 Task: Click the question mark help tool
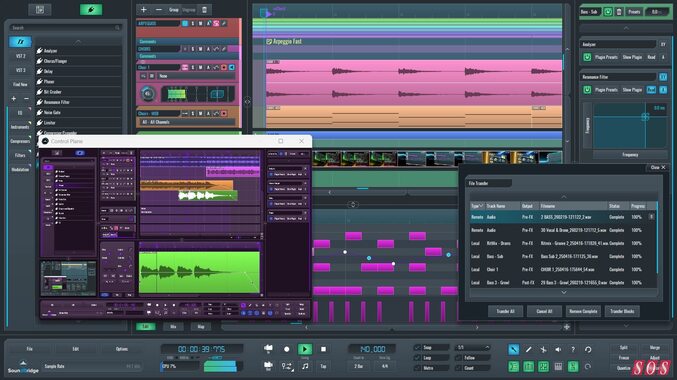tap(573, 349)
